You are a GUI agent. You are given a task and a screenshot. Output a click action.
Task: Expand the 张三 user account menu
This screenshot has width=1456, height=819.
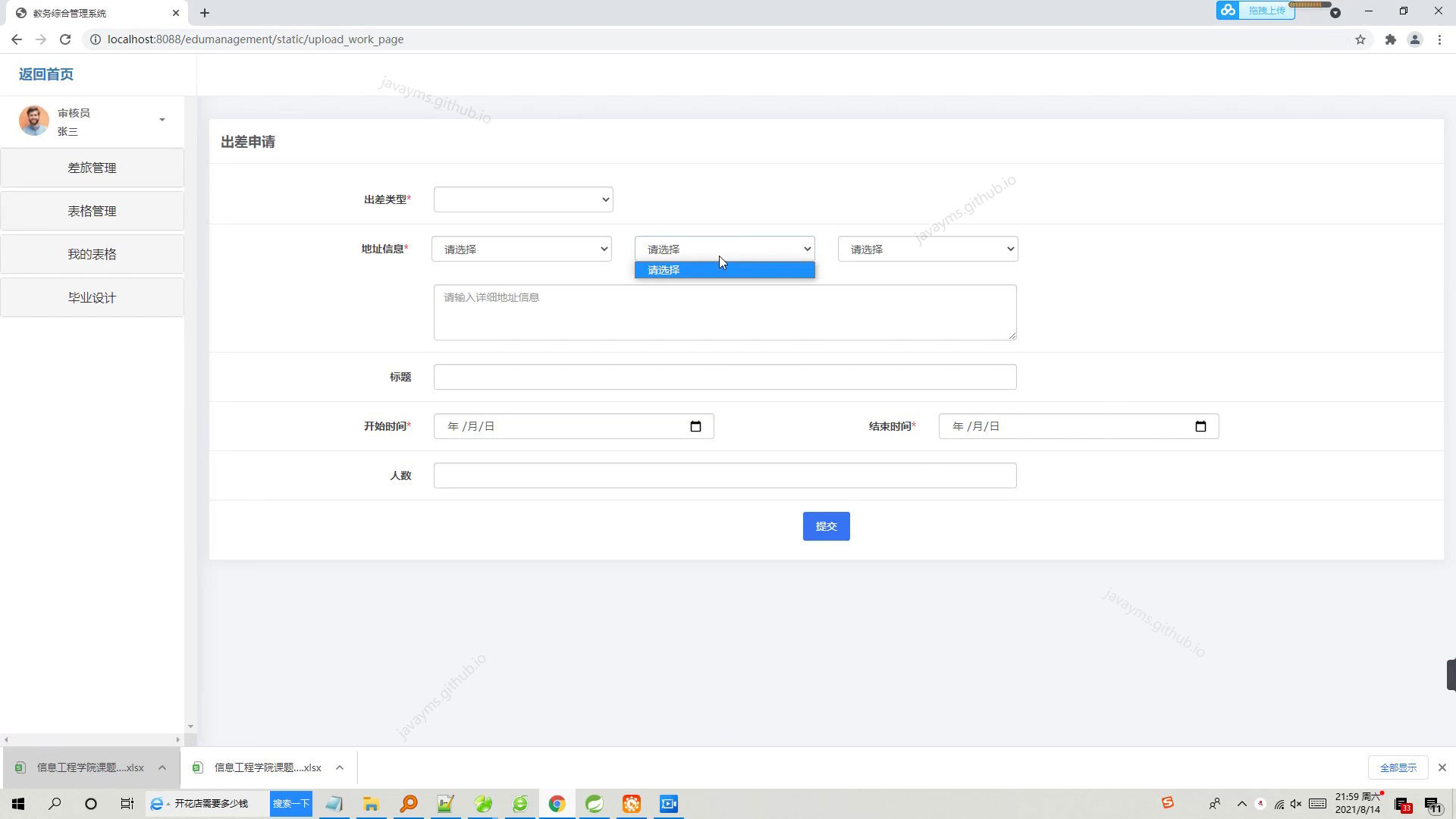(162, 120)
